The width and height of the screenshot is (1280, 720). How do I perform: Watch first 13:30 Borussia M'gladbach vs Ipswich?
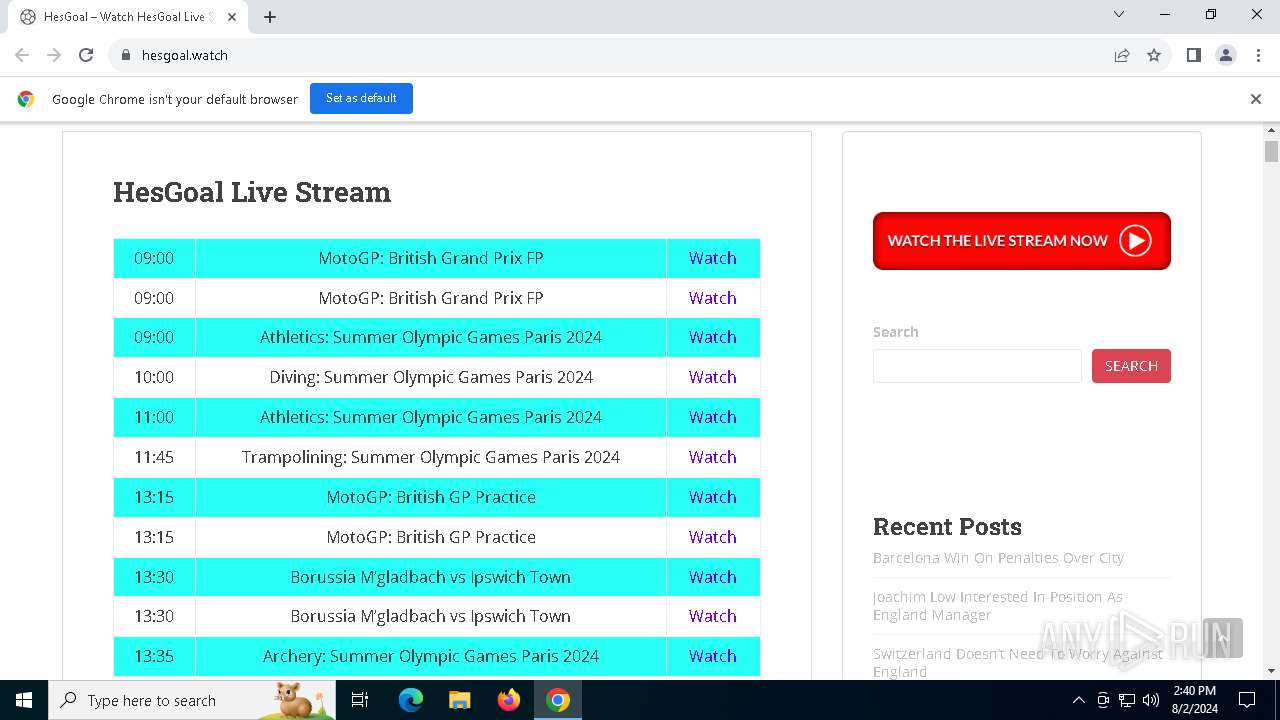(713, 577)
